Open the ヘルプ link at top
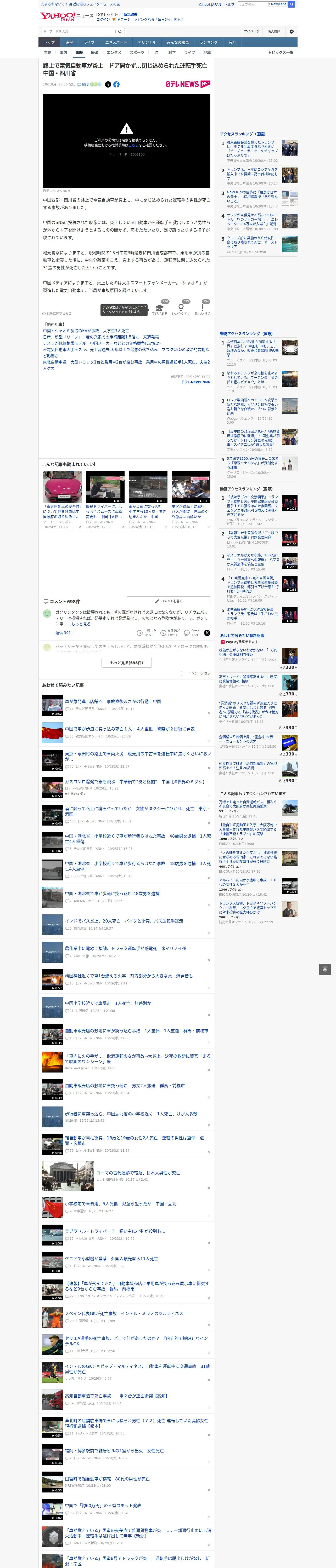This screenshot has width=336, height=1568. [x=229, y=4]
